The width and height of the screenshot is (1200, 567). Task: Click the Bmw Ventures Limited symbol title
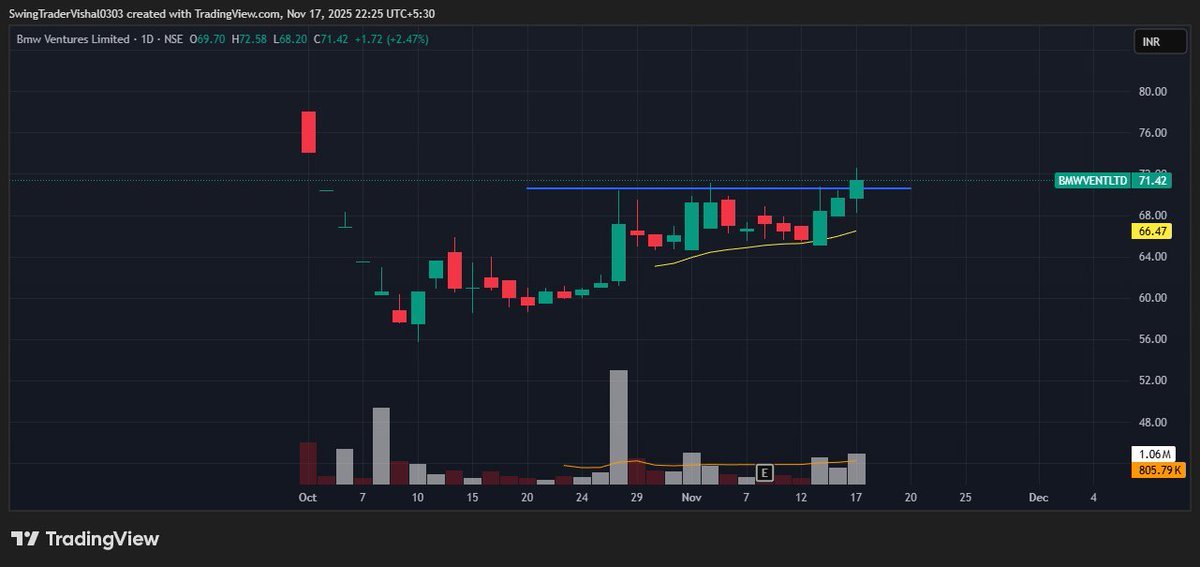pos(73,39)
